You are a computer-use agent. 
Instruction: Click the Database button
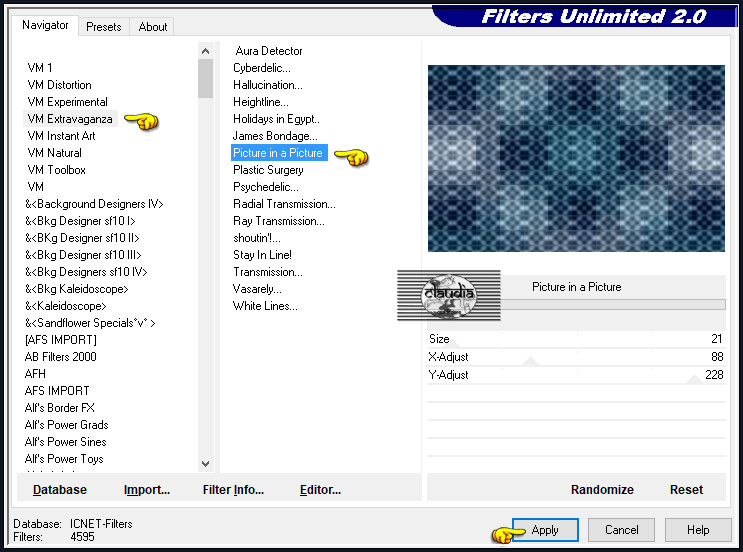coord(60,490)
